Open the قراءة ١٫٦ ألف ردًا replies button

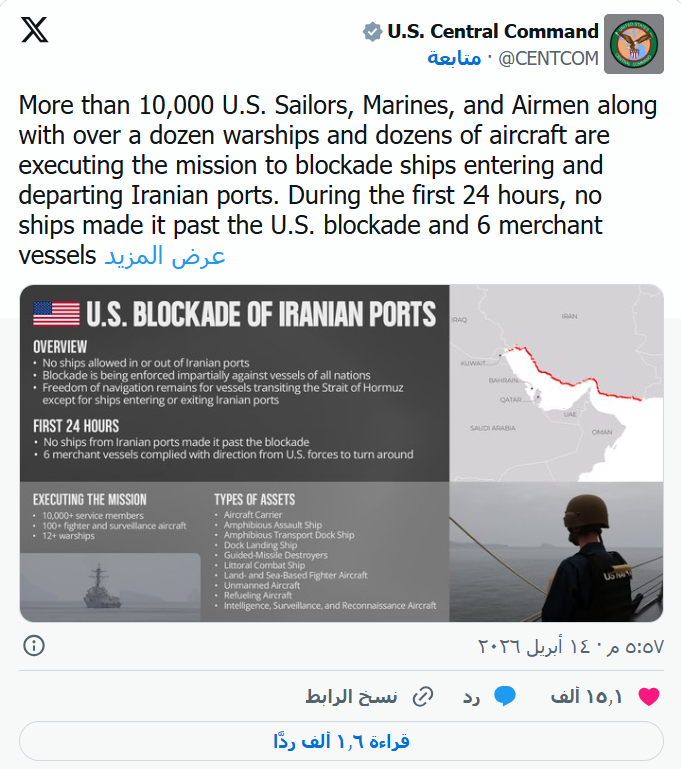pos(341,741)
